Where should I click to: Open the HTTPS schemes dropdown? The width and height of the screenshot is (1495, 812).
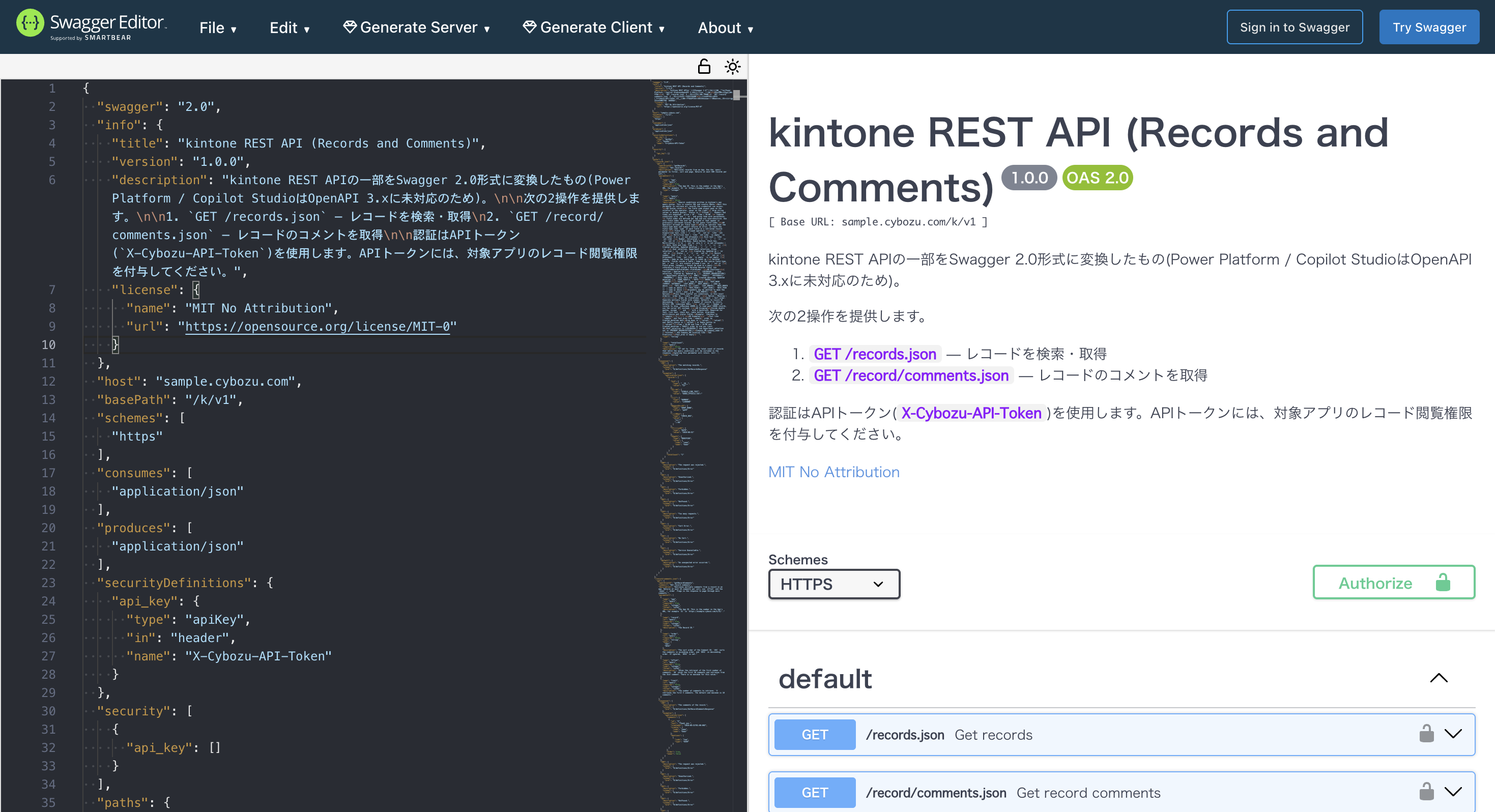833,584
